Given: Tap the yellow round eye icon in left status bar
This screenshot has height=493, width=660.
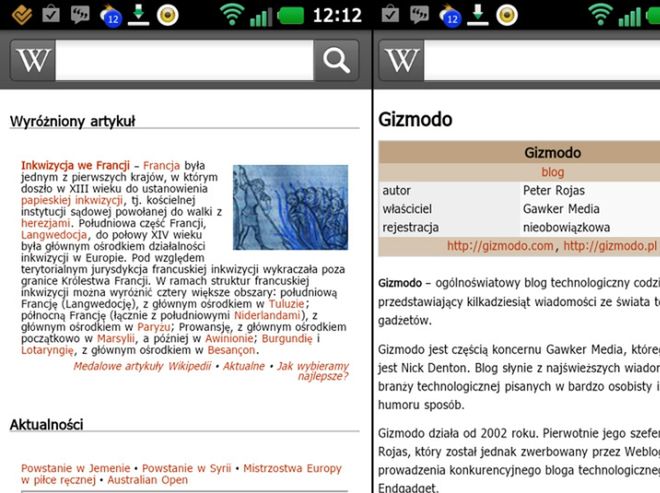Looking at the screenshot, I should point(168,16).
